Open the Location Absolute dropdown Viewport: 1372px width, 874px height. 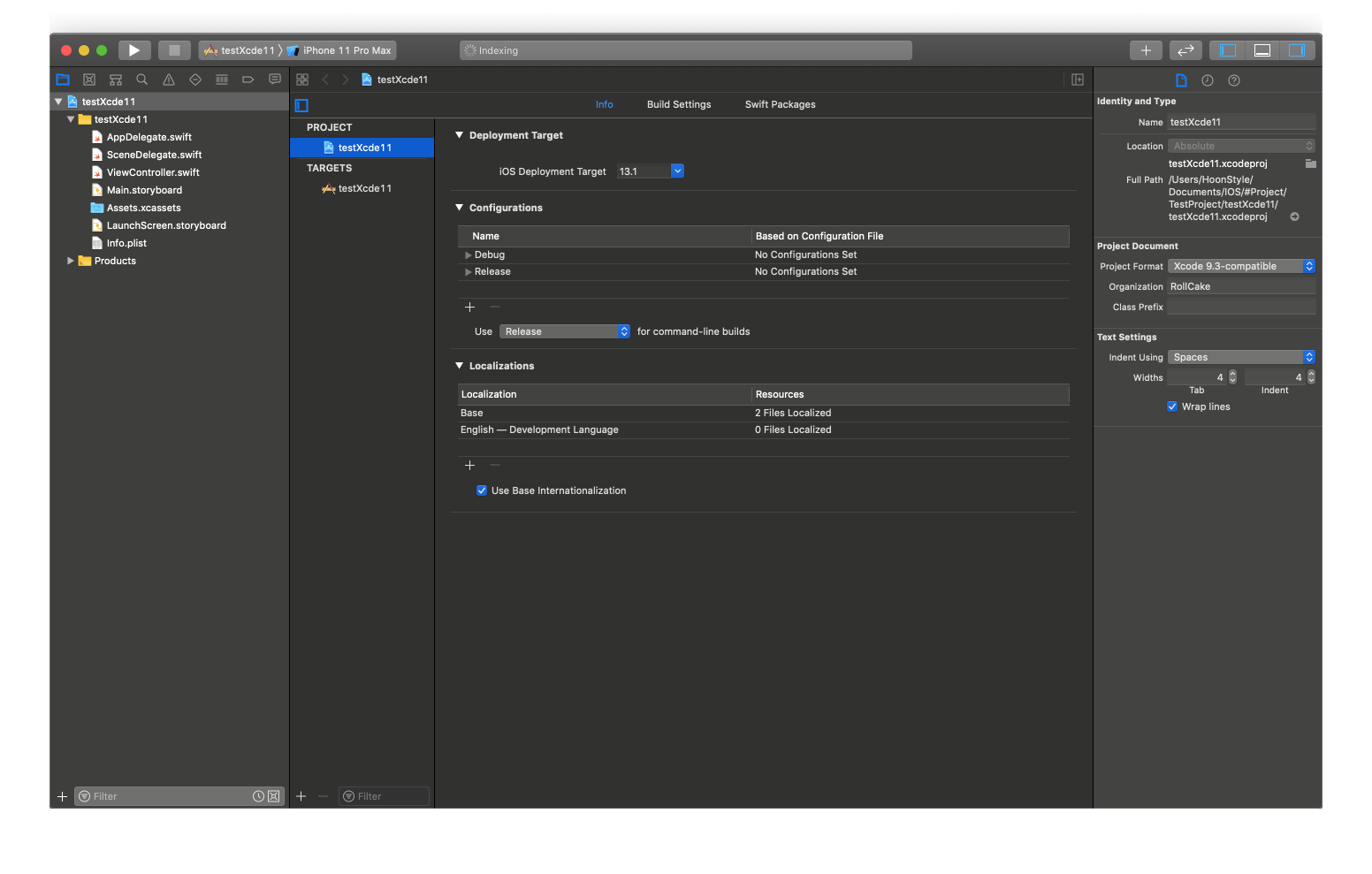tap(1242, 146)
